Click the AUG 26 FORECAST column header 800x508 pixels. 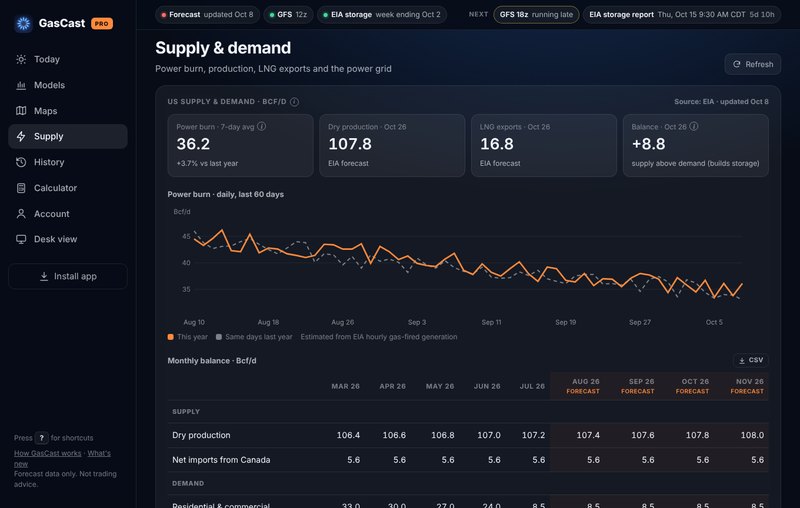click(583, 386)
